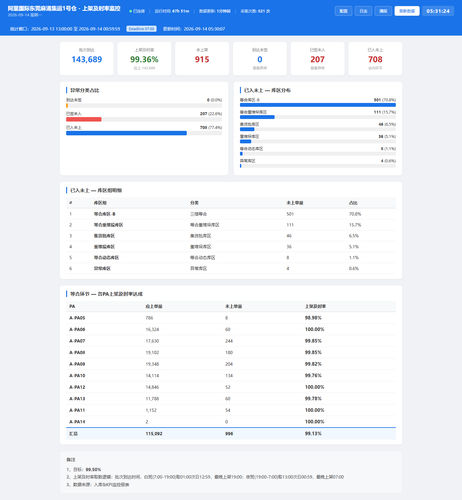Select the 915 red summary card

point(202,59)
